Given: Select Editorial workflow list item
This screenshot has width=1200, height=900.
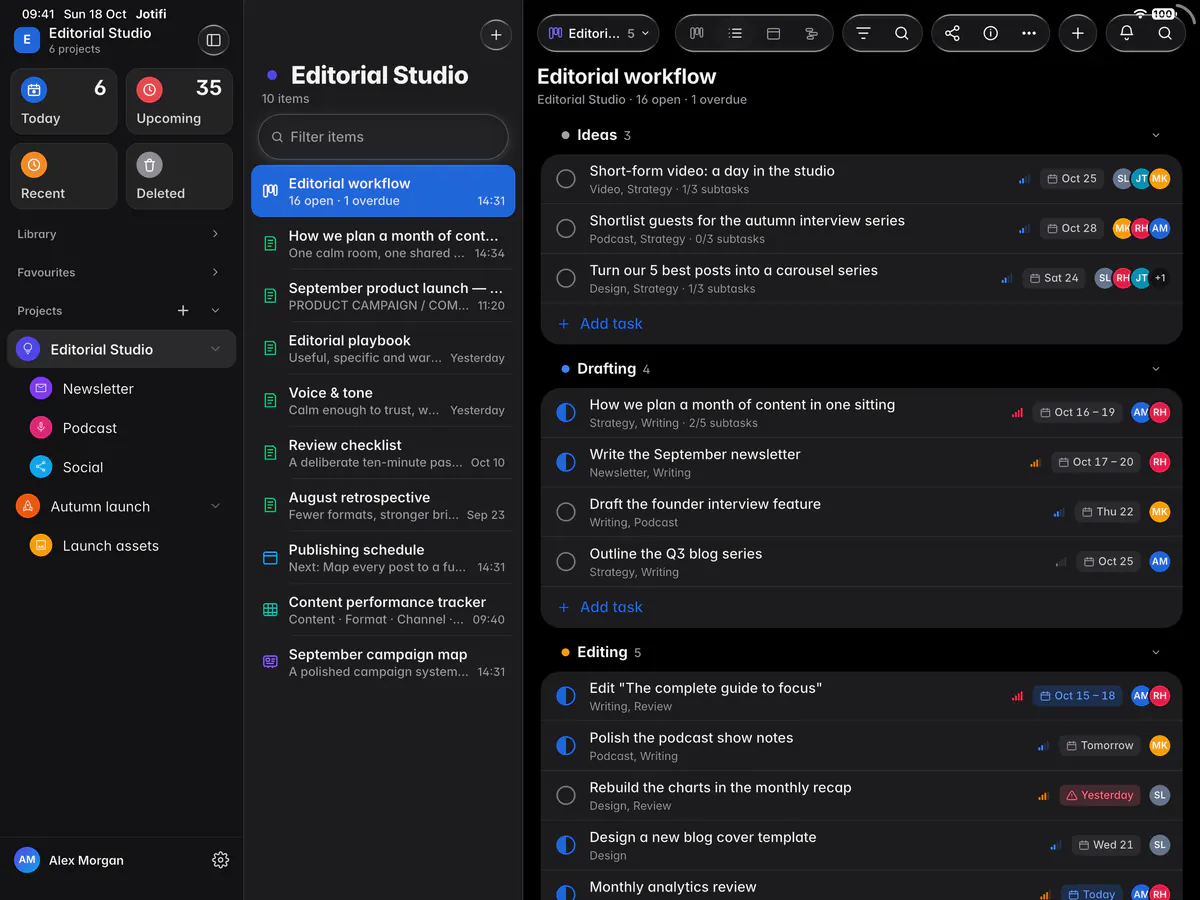Looking at the screenshot, I should coord(383,191).
